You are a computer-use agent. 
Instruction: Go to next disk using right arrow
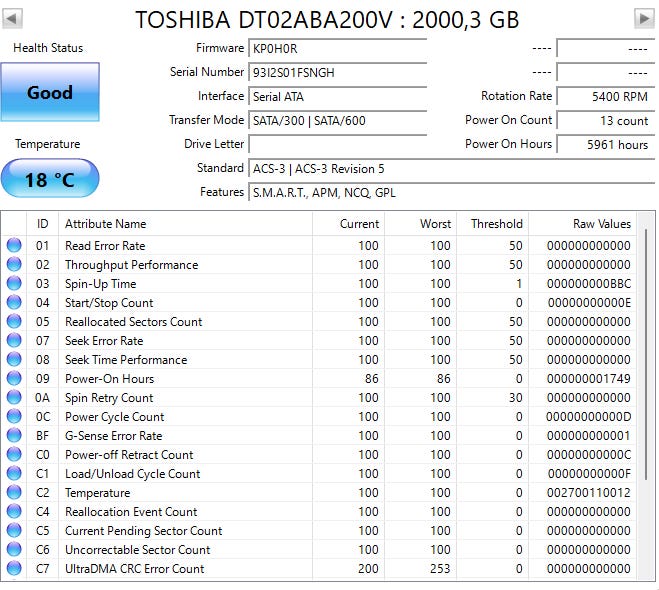tap(644, 18)
